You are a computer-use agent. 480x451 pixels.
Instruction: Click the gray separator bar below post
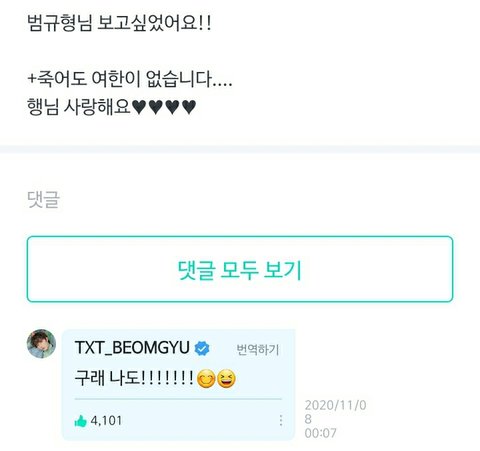click(x=240, y=149)
